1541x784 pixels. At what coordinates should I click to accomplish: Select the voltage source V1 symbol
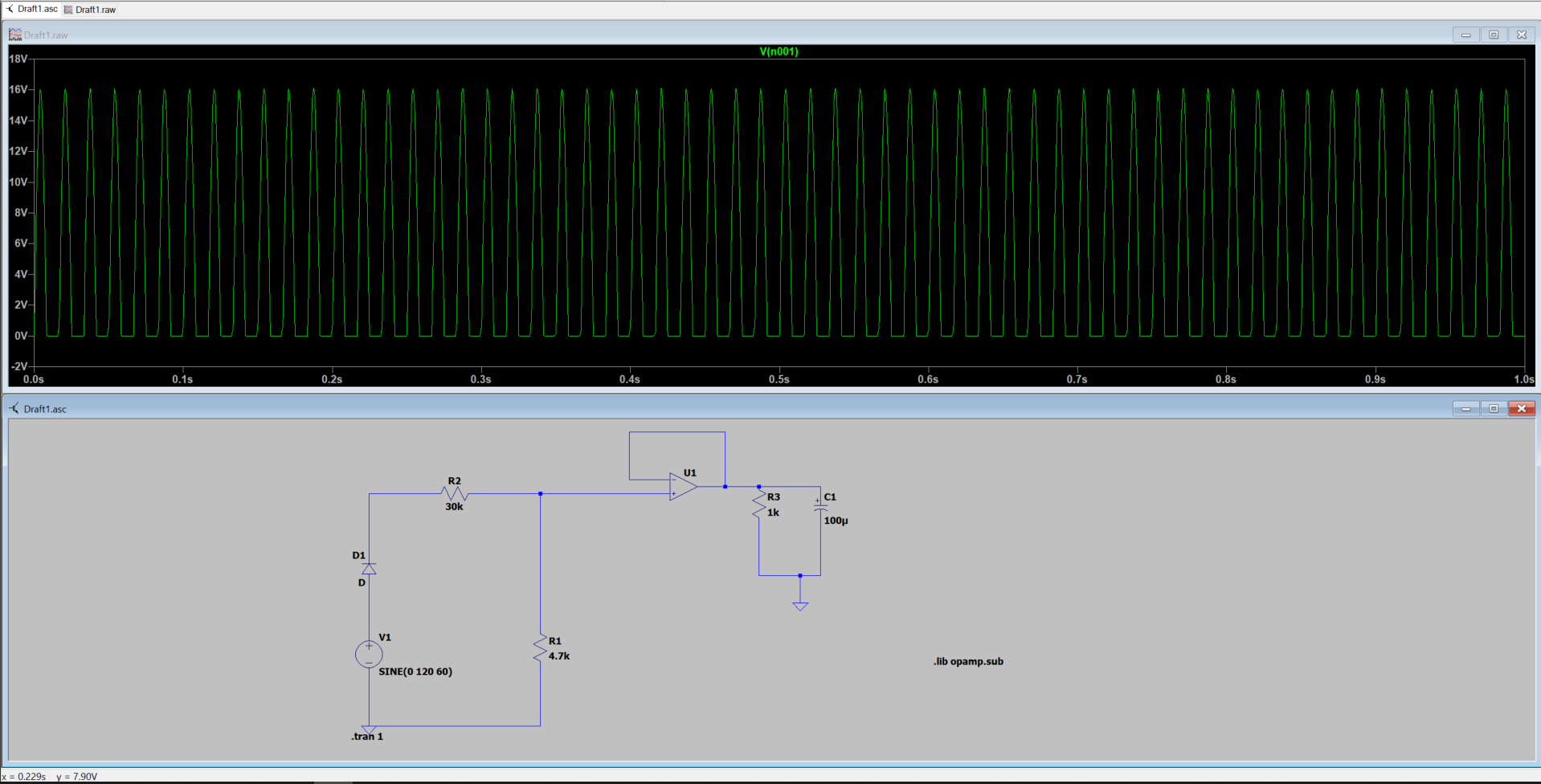click(x=369, y=655)
